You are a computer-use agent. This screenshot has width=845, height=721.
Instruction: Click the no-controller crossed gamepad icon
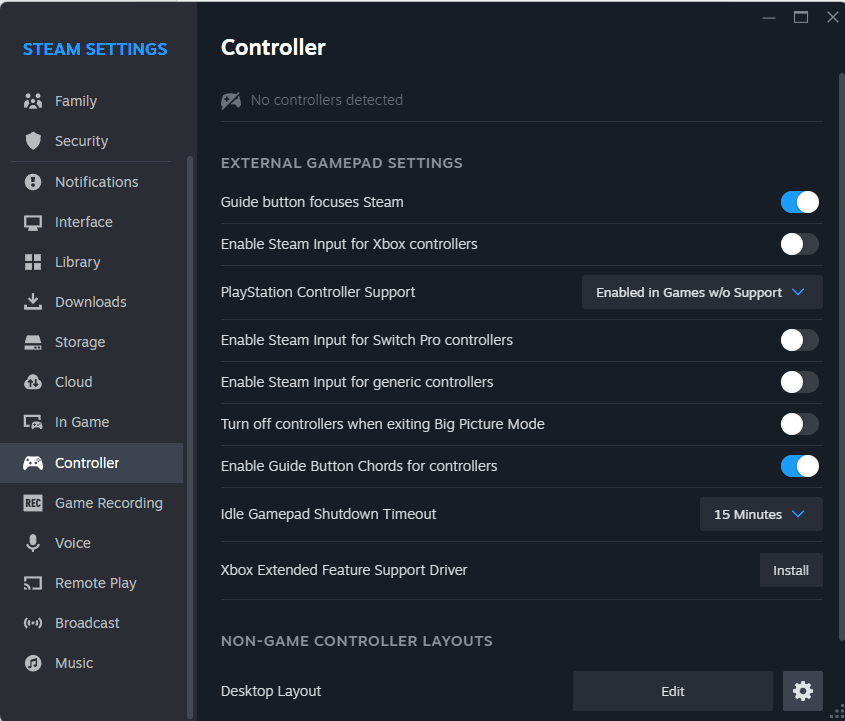pos(231,100)
